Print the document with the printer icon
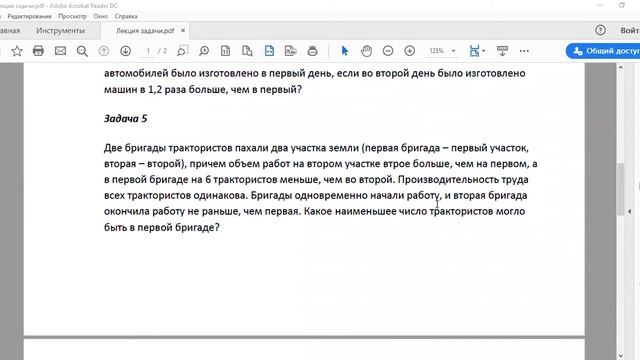 [38, 51]
